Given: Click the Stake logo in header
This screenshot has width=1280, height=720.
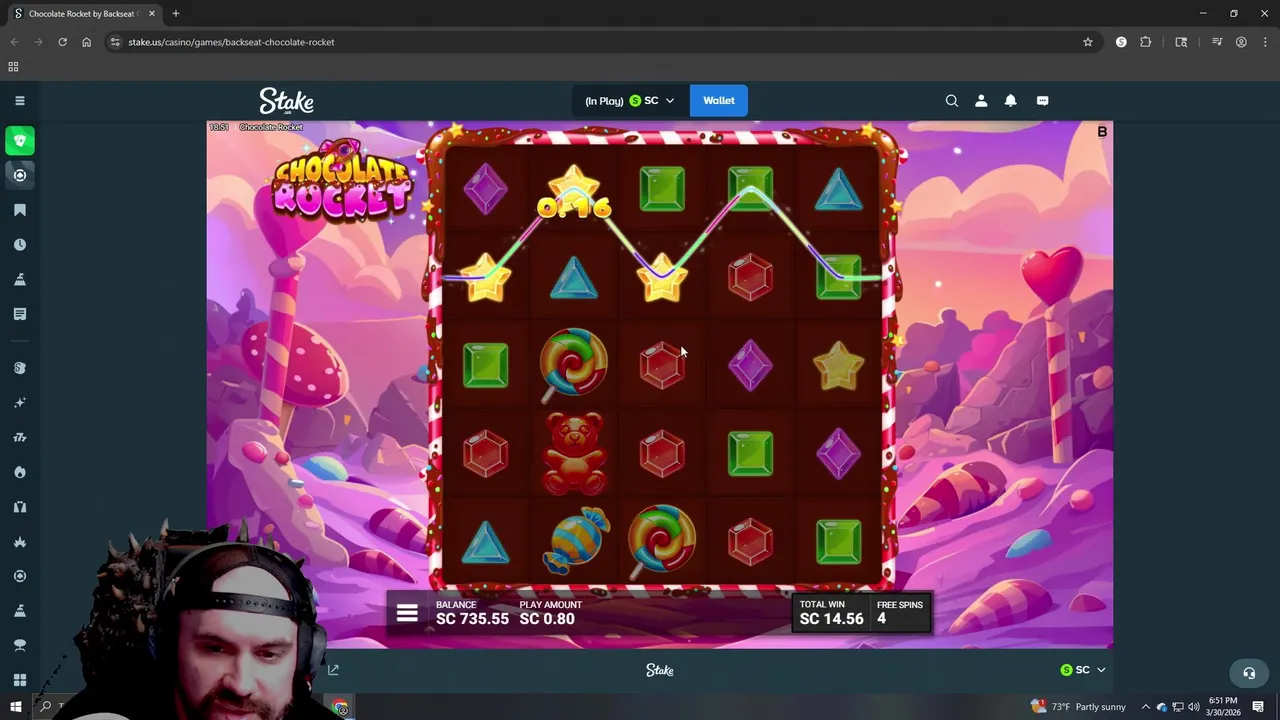Looking at the screenshot, I should click(286, 100).
